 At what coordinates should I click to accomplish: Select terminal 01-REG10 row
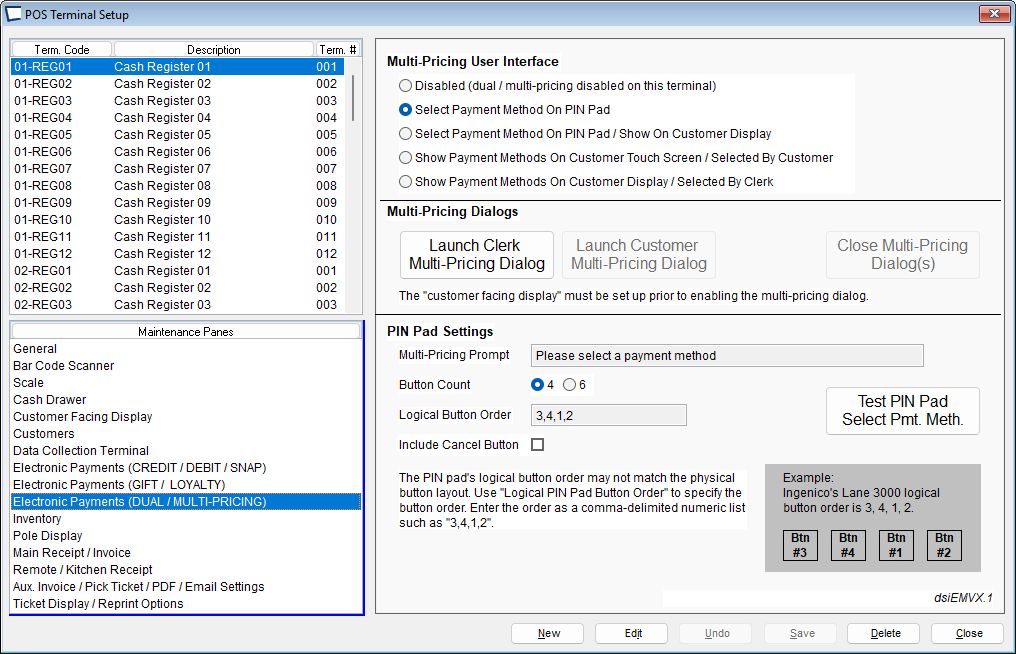click(177, 220)
